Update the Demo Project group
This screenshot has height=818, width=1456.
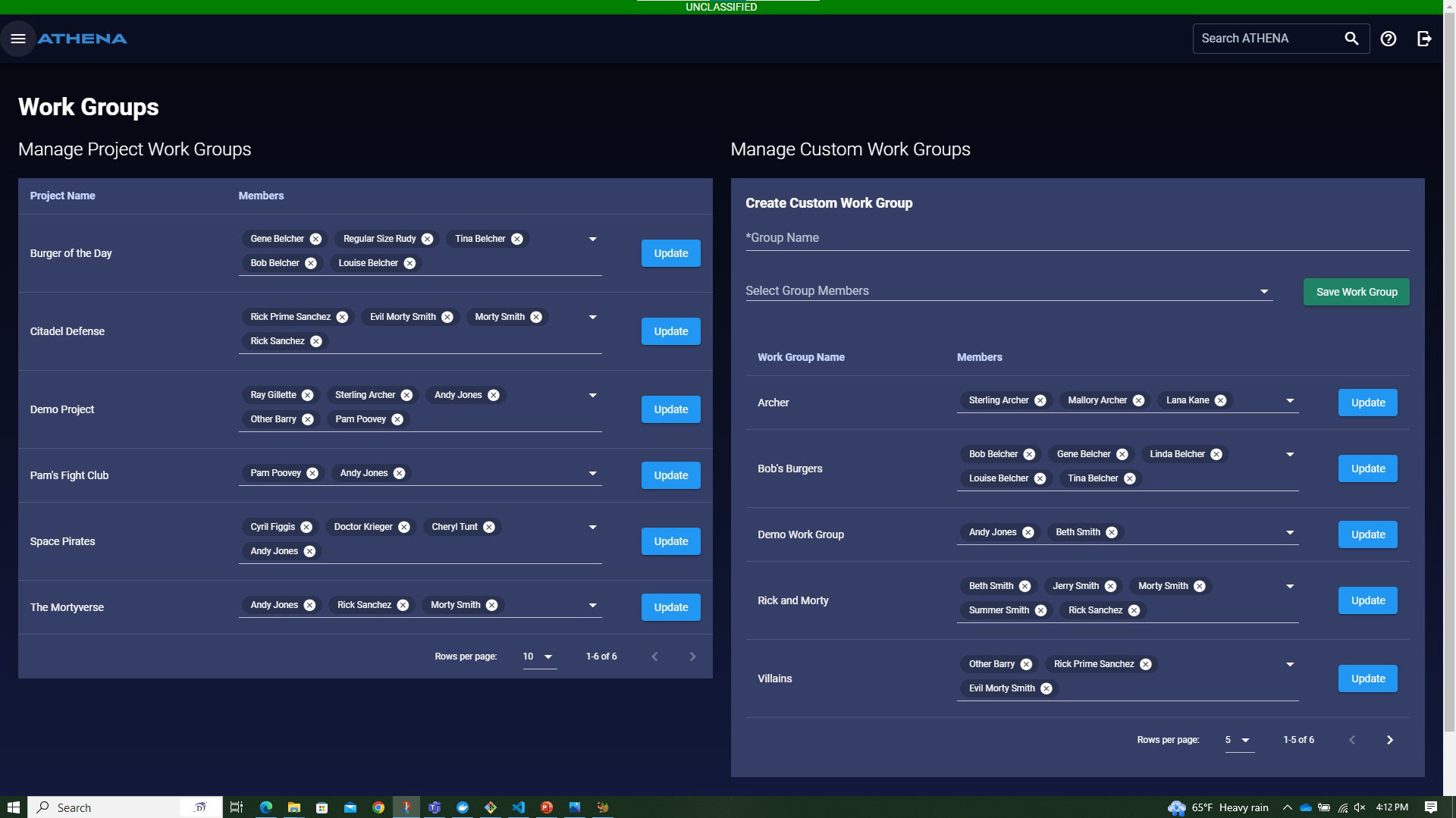(670, 409)
